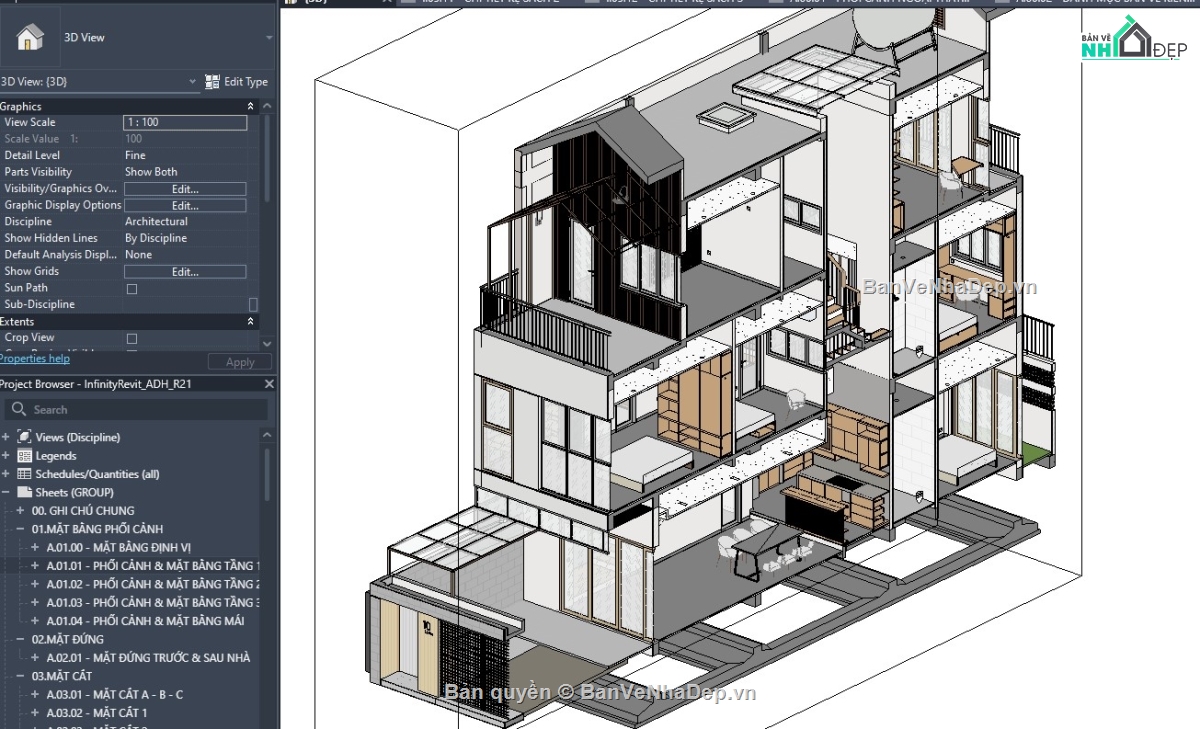Click the Parts Visibility value Show Both
This screenshot has width=1200, height=729.
pos(151,172)
